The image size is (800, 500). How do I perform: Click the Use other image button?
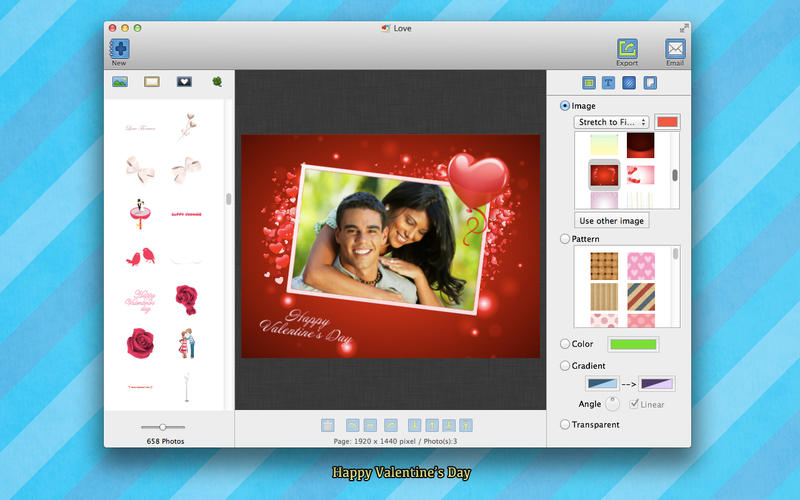[x=612, y=220]
